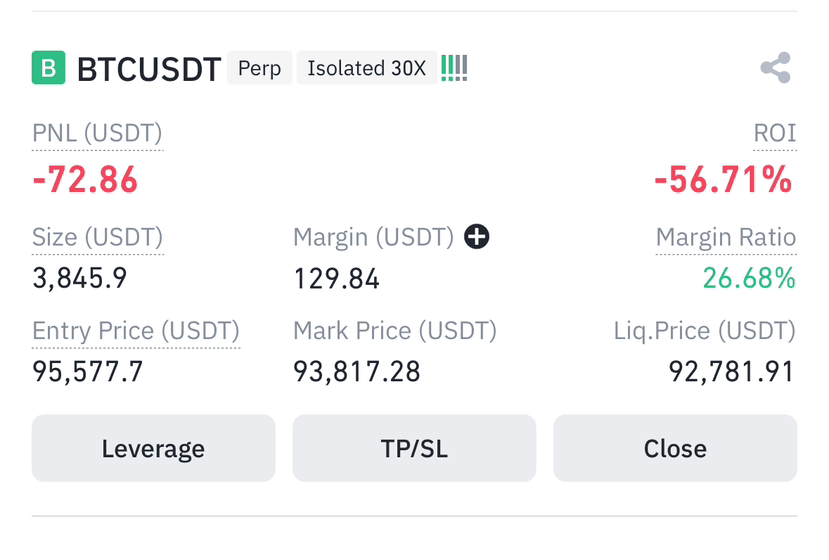Tap the ROI label for details
829x560 pixels.
pos(775,133)
